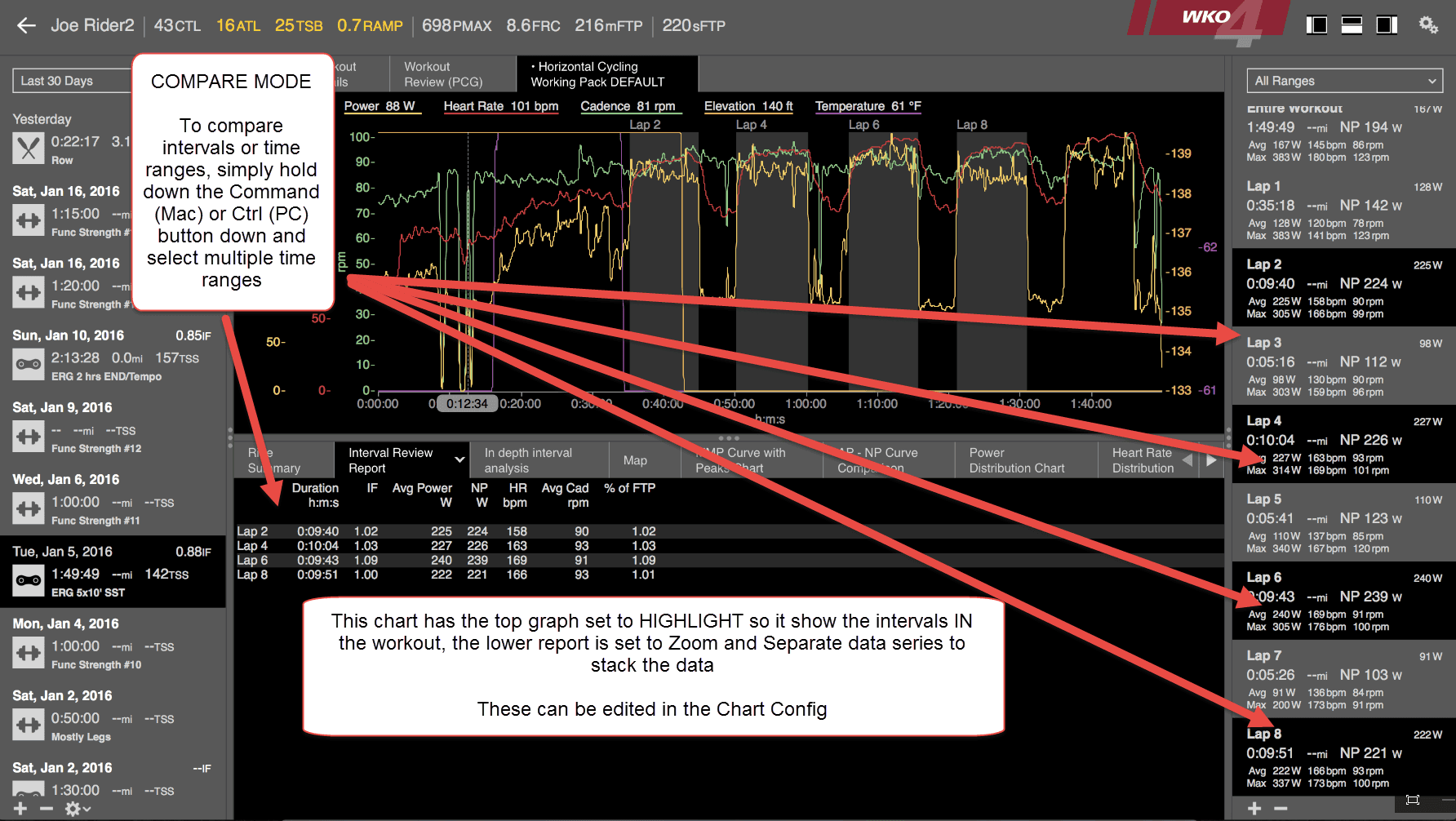Viewport: 1456px width, 821px height.
Task: Click the 220 sFTP metric
Action: 694,25
